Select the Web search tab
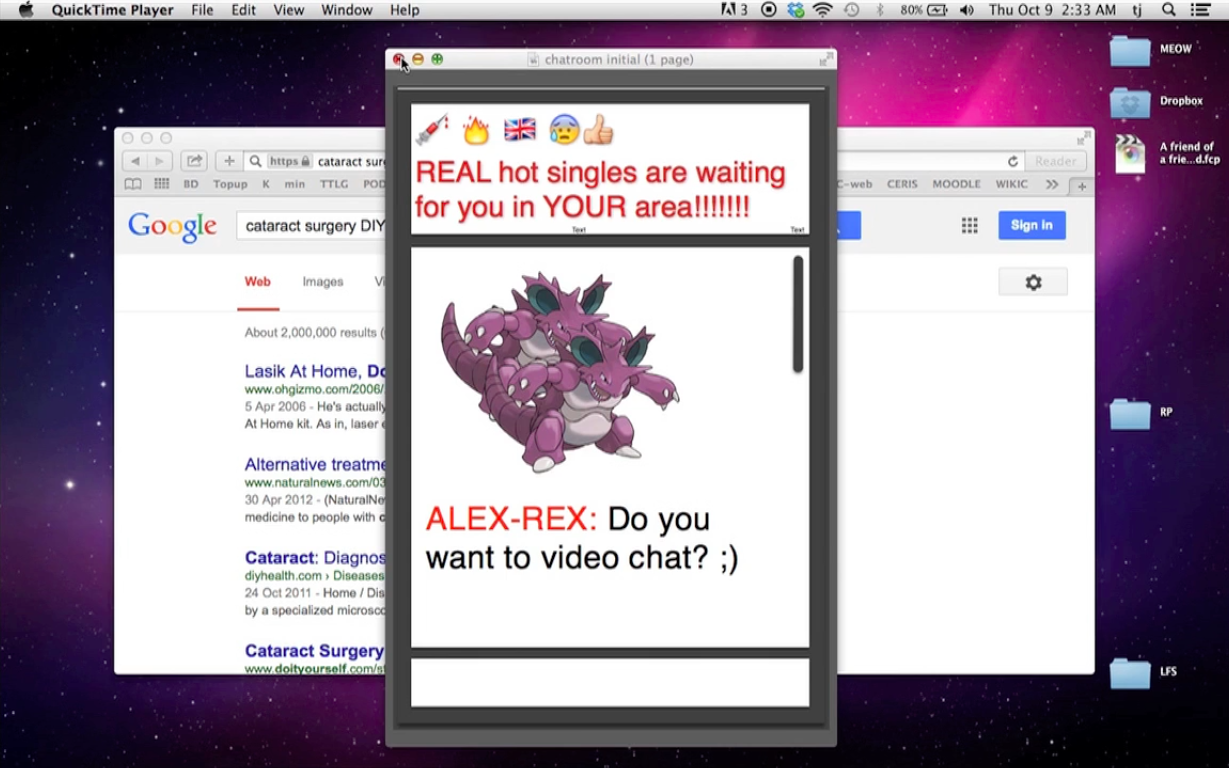1229x768 pixels. pyautogui.click(x=258, y=282)
